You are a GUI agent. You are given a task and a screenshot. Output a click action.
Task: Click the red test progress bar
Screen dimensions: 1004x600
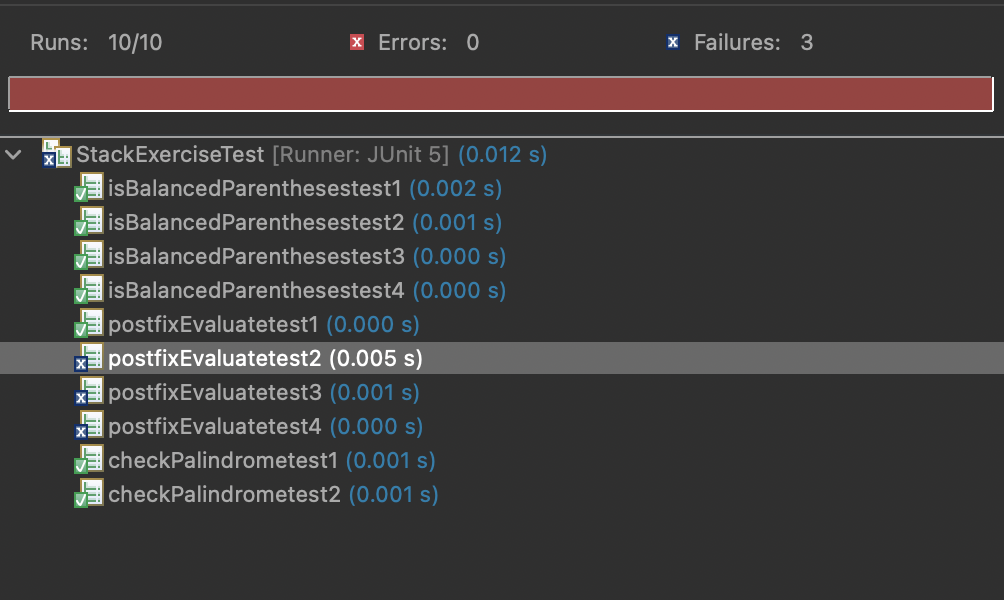[x=500, y=93]
